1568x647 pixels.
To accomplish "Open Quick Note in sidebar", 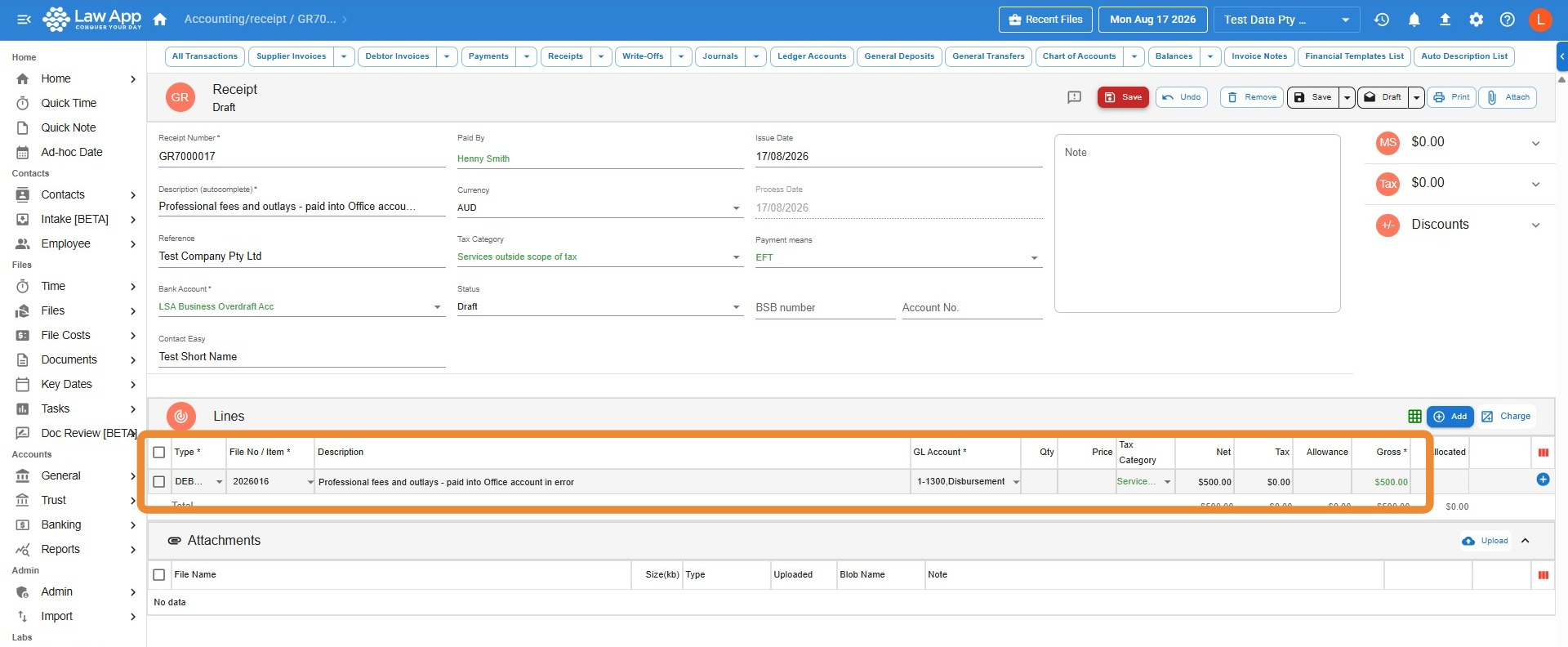I will coord(69,127).
